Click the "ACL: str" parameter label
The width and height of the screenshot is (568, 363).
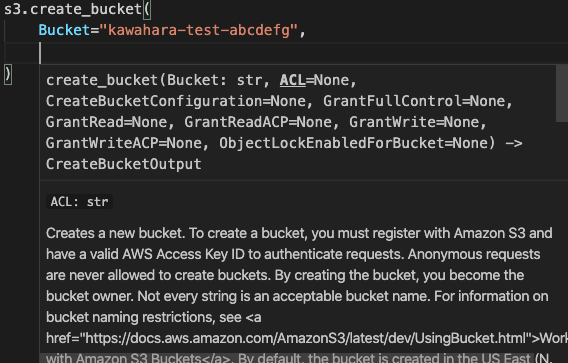coord(79,202)
